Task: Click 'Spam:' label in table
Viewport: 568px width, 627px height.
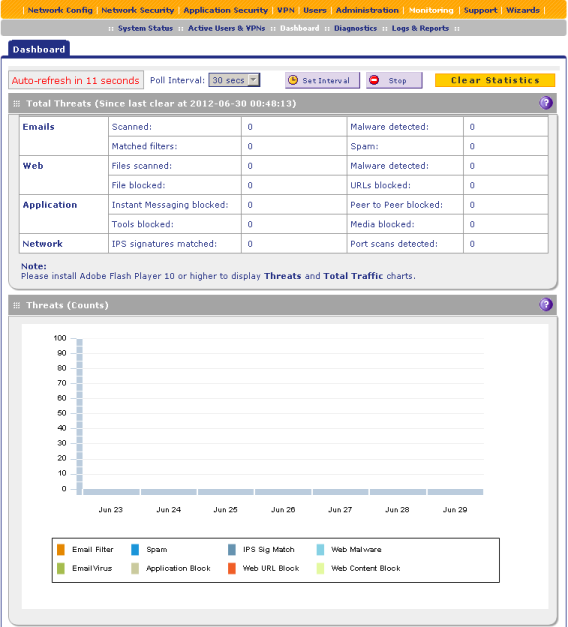Action: [x=364, y=146]
